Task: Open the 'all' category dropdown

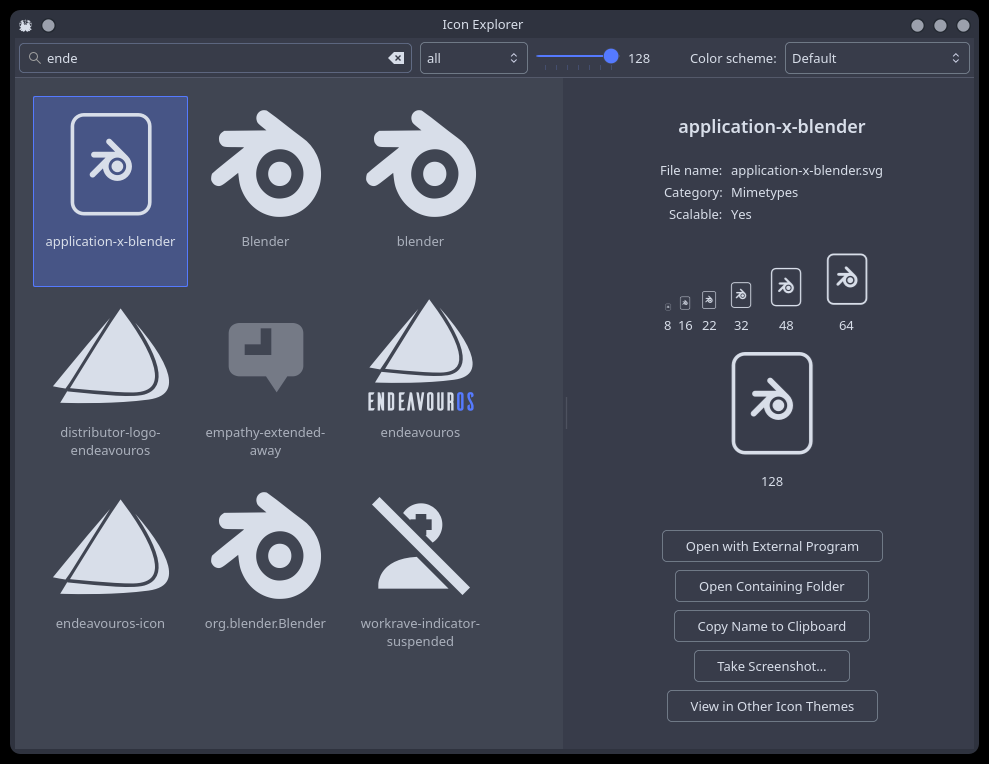Action: [x=474, y=58]
